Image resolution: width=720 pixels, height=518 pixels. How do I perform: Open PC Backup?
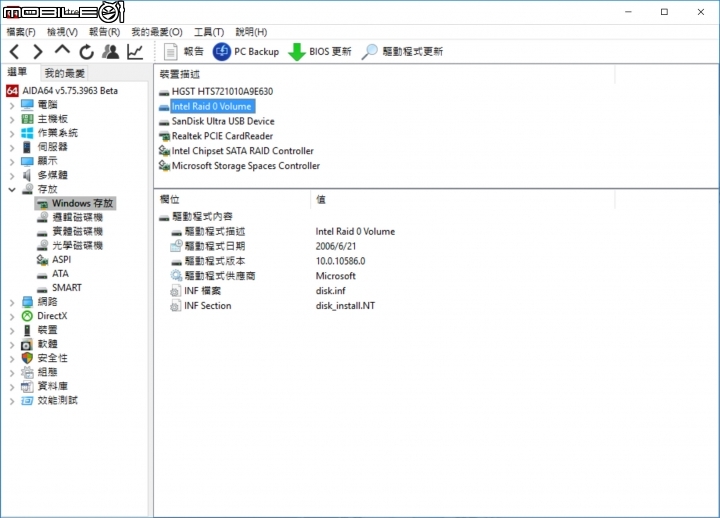(246, 51)
